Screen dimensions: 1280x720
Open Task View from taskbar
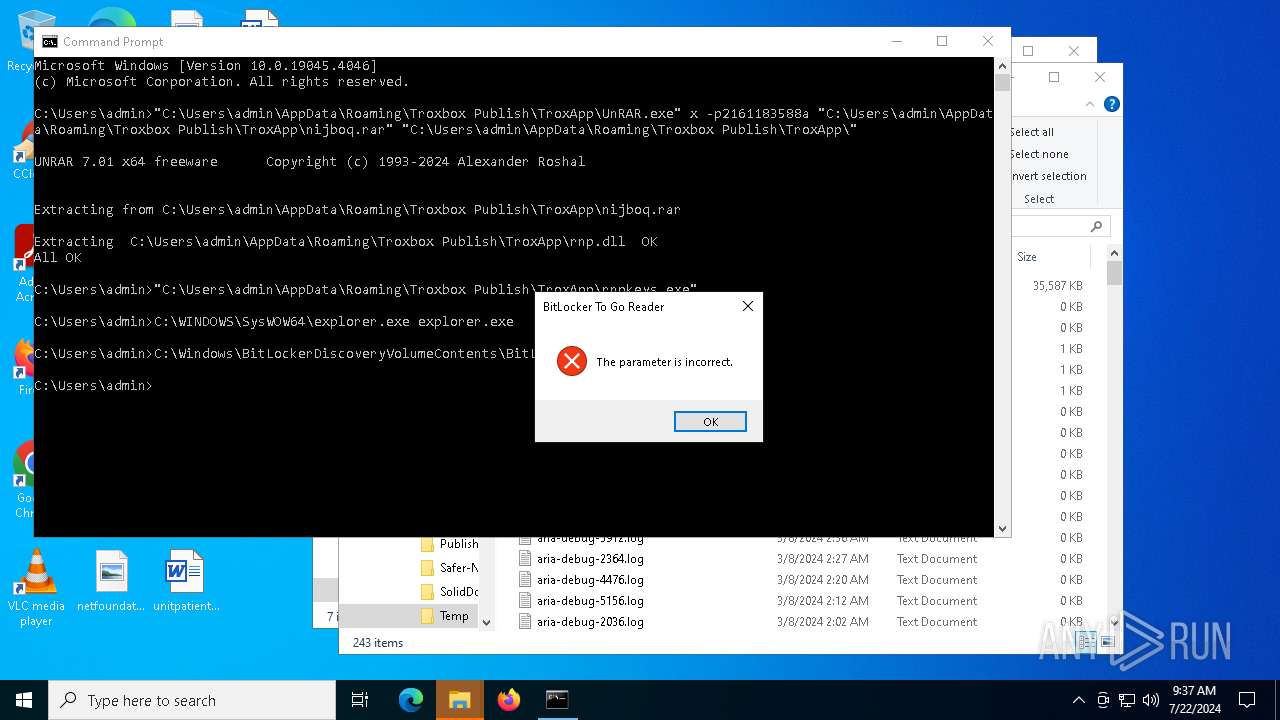coord(360,700)
